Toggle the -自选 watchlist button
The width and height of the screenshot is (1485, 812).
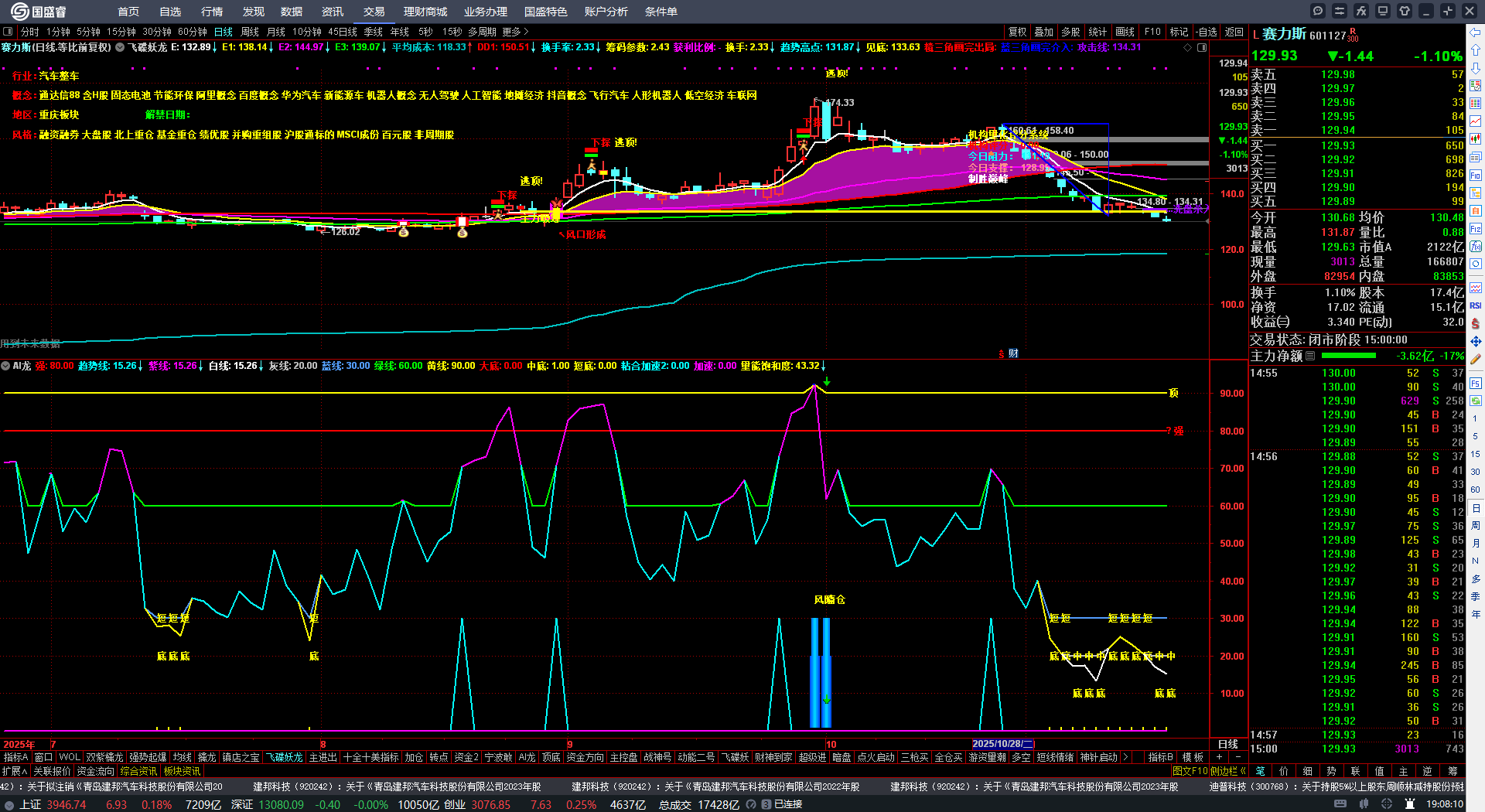(x=1207, y=32)
